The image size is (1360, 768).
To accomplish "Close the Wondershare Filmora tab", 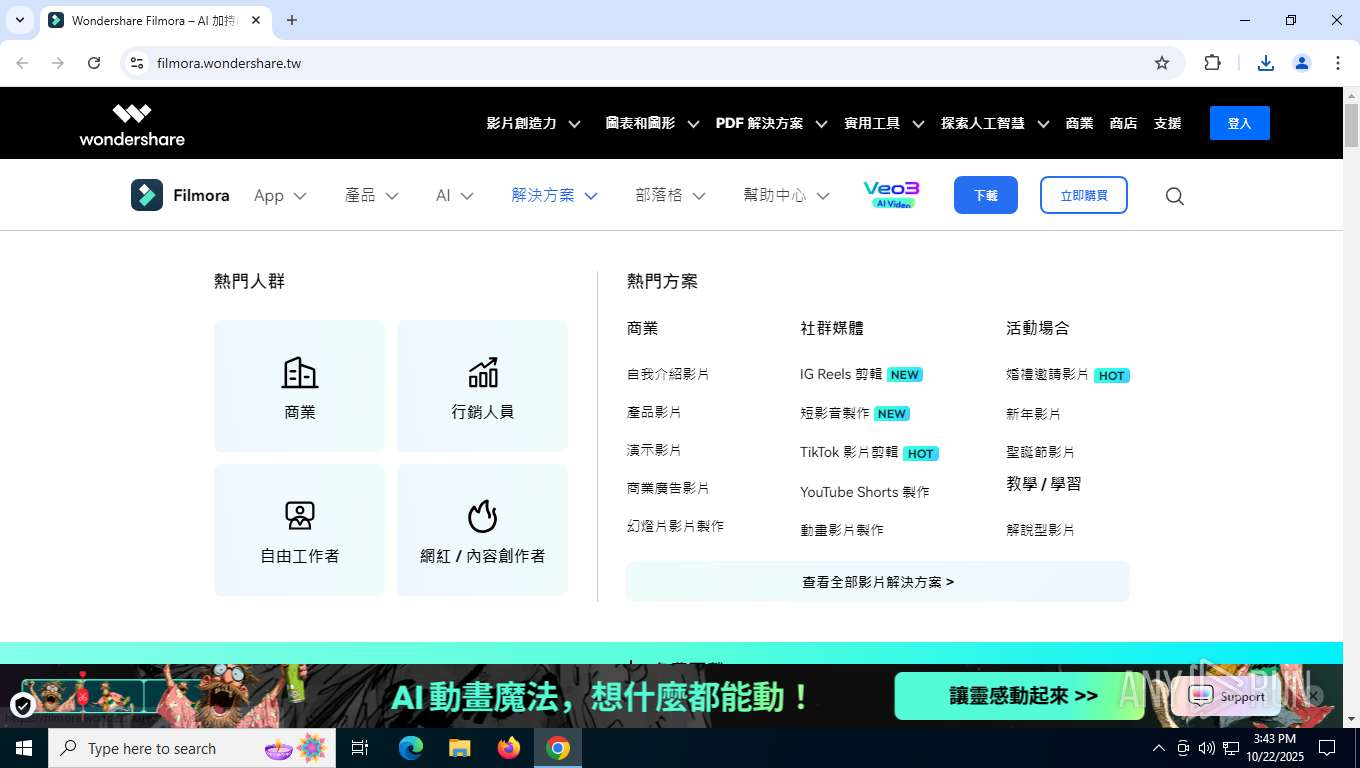I will pos(256,20).
